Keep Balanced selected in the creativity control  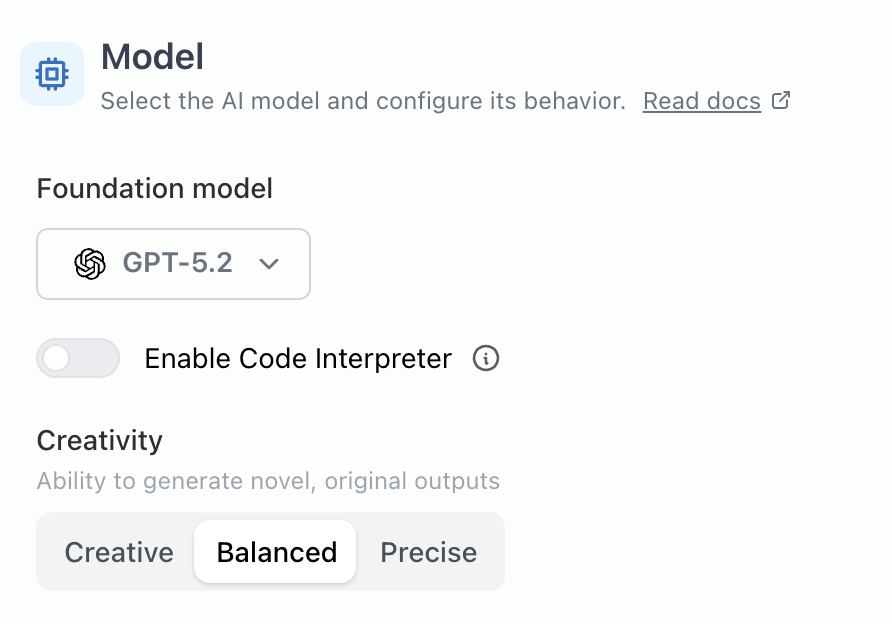coord(274,551)
